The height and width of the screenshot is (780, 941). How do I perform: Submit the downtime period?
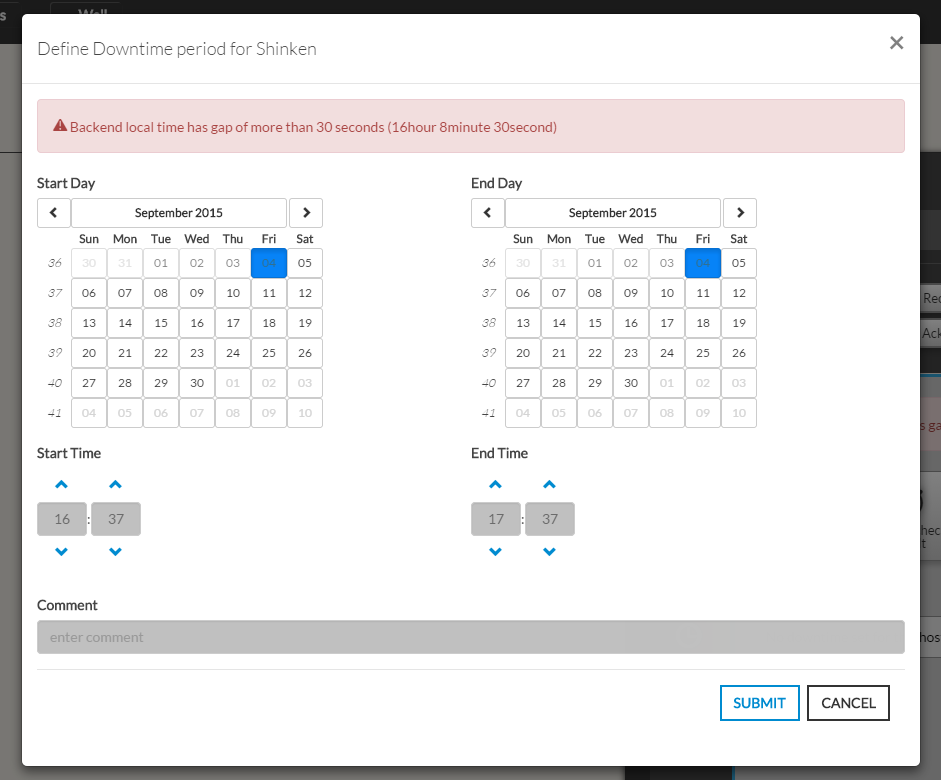pyautogui.click(x=759, y=703)
